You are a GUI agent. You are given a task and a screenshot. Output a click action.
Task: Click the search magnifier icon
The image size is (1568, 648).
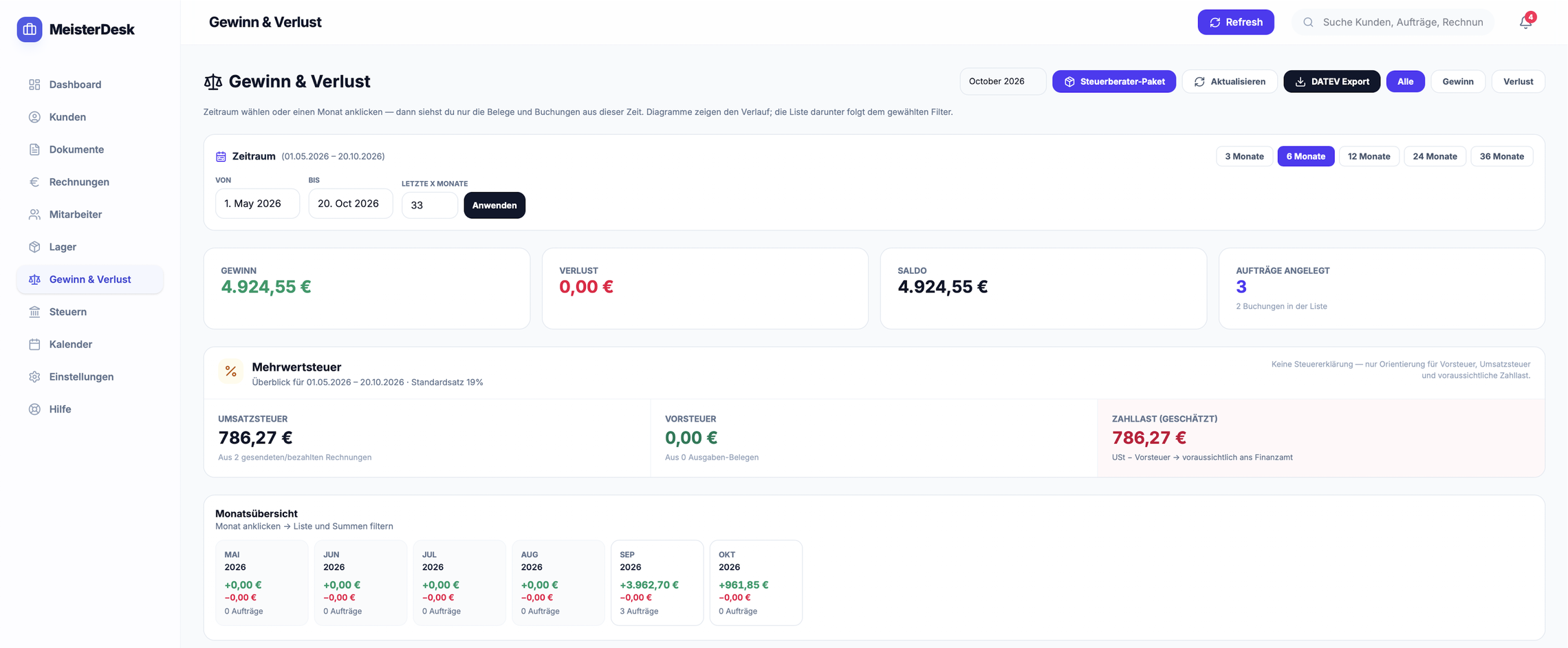[x=1308, y=22]
